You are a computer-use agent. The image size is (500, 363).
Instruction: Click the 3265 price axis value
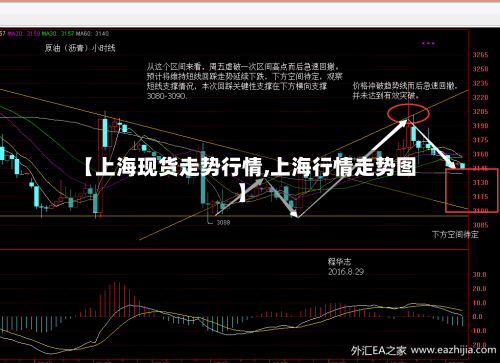480,55
